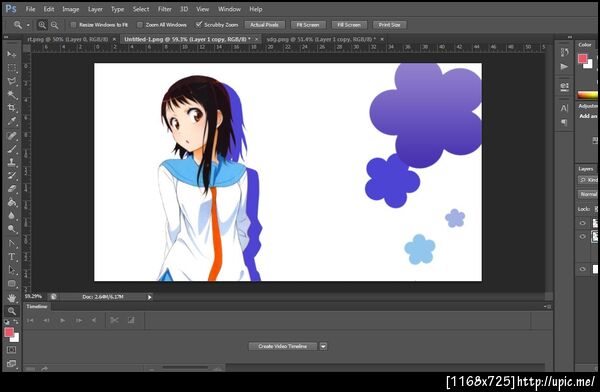The width and height of the screenshot is (600, 392).
Task: Select the Rectangular Marquee tool
Action: (x=11, y=68)
